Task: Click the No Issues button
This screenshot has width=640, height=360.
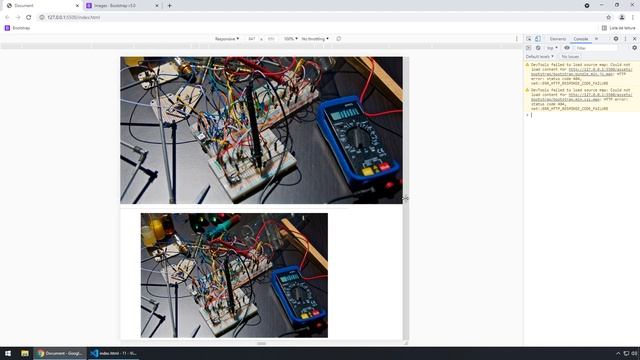Action: coord(570,57)
